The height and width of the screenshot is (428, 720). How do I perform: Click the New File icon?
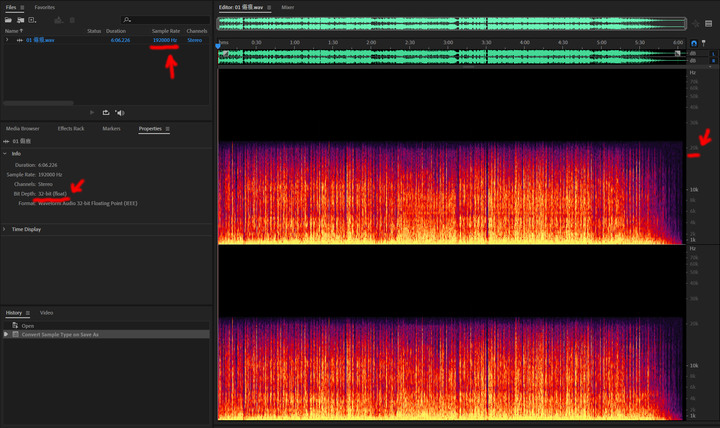(32, 20)
